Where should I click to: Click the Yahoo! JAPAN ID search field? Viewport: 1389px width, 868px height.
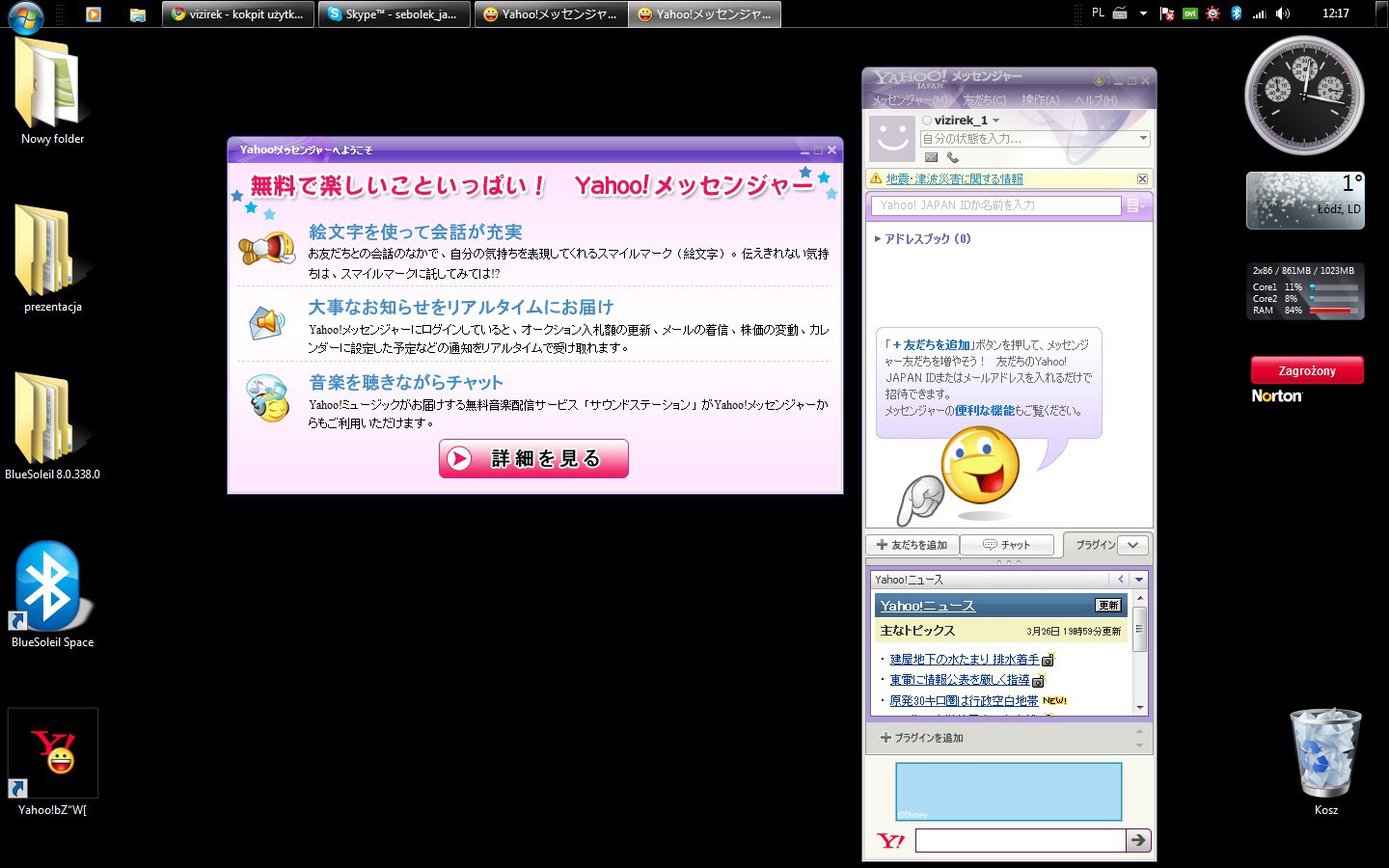[996, 205]
